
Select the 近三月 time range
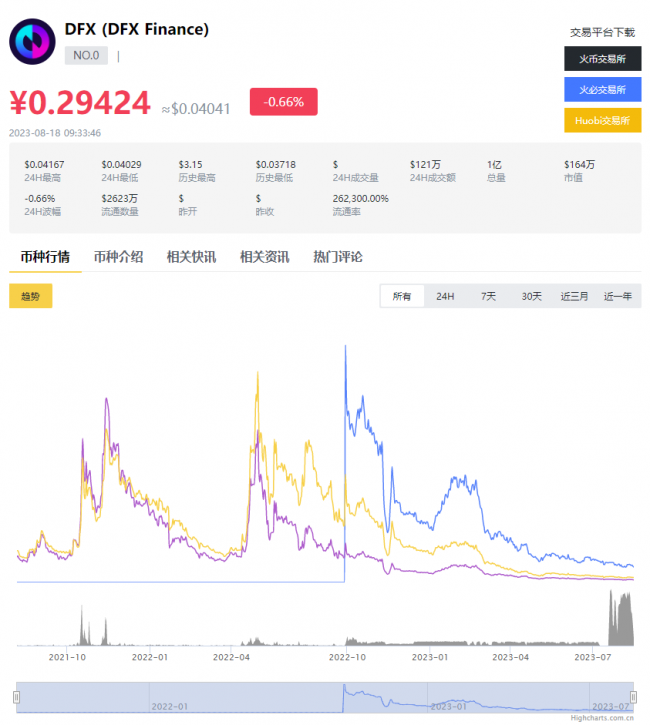pyautogui.click(x=574, y=296)
